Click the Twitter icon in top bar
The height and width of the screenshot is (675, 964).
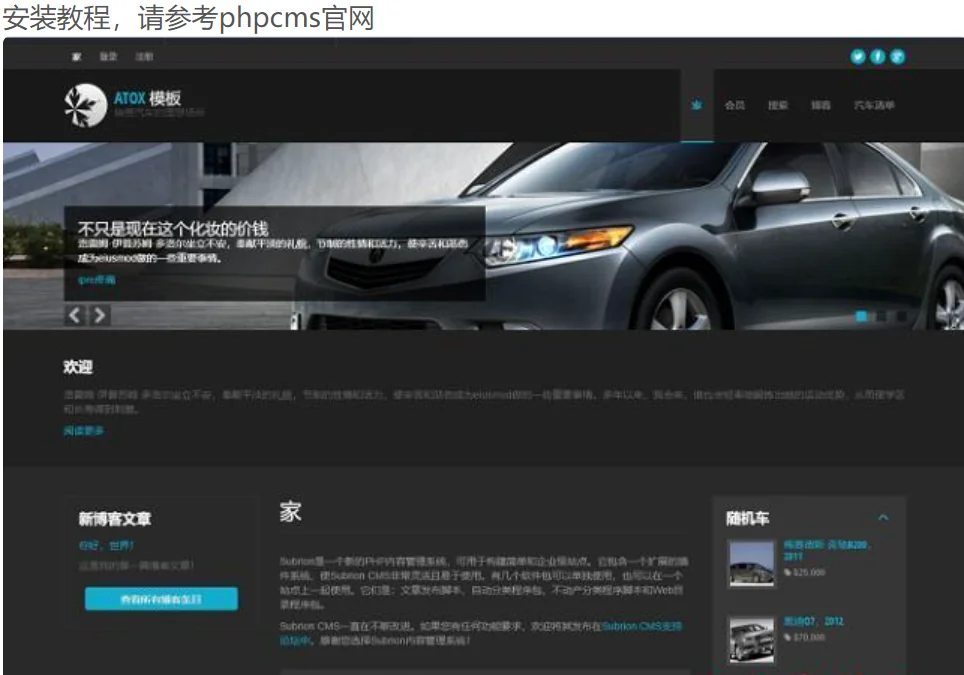tap(857, 57)
